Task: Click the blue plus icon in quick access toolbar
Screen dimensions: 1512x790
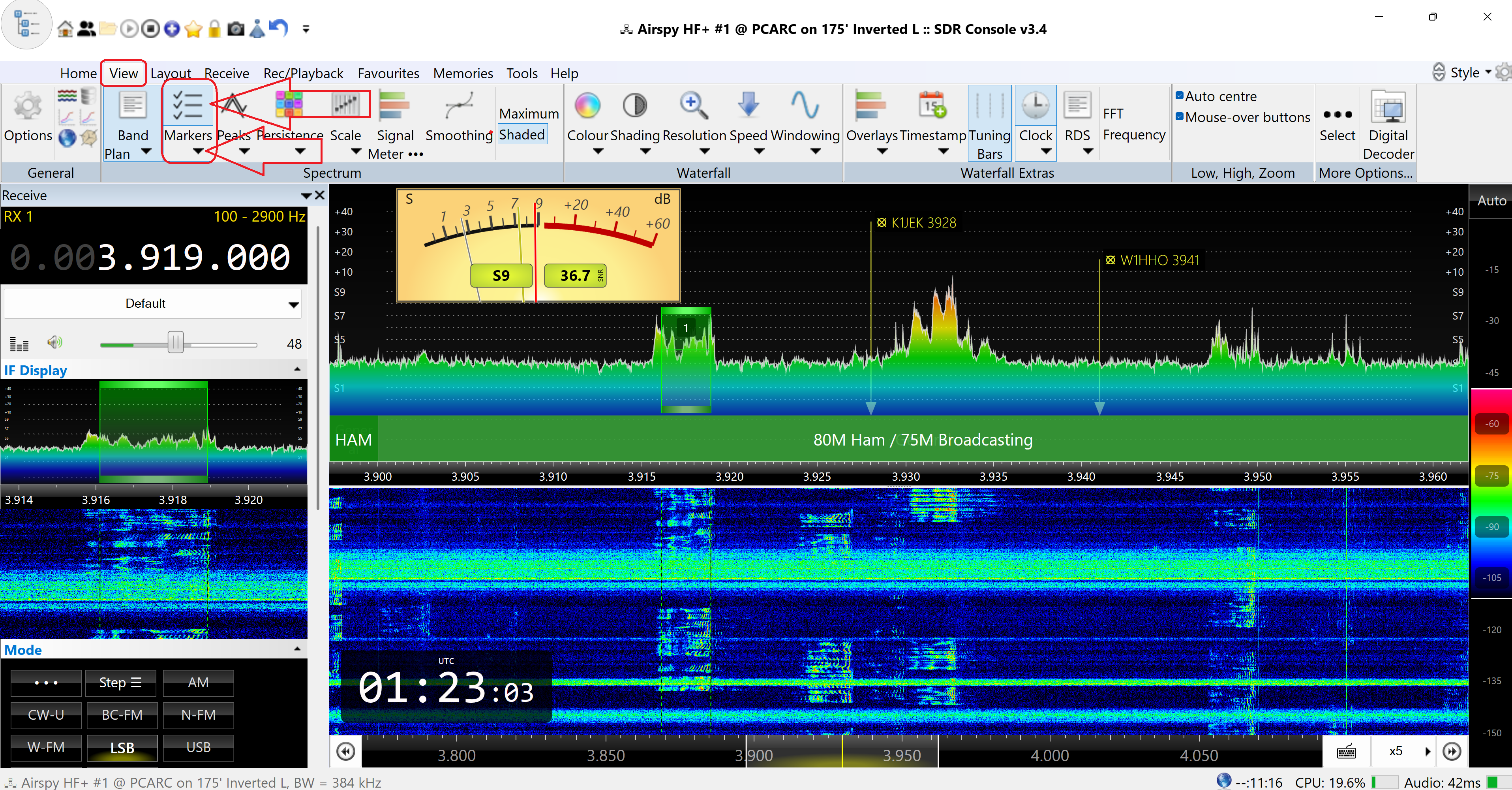Action: pos(171,28)
